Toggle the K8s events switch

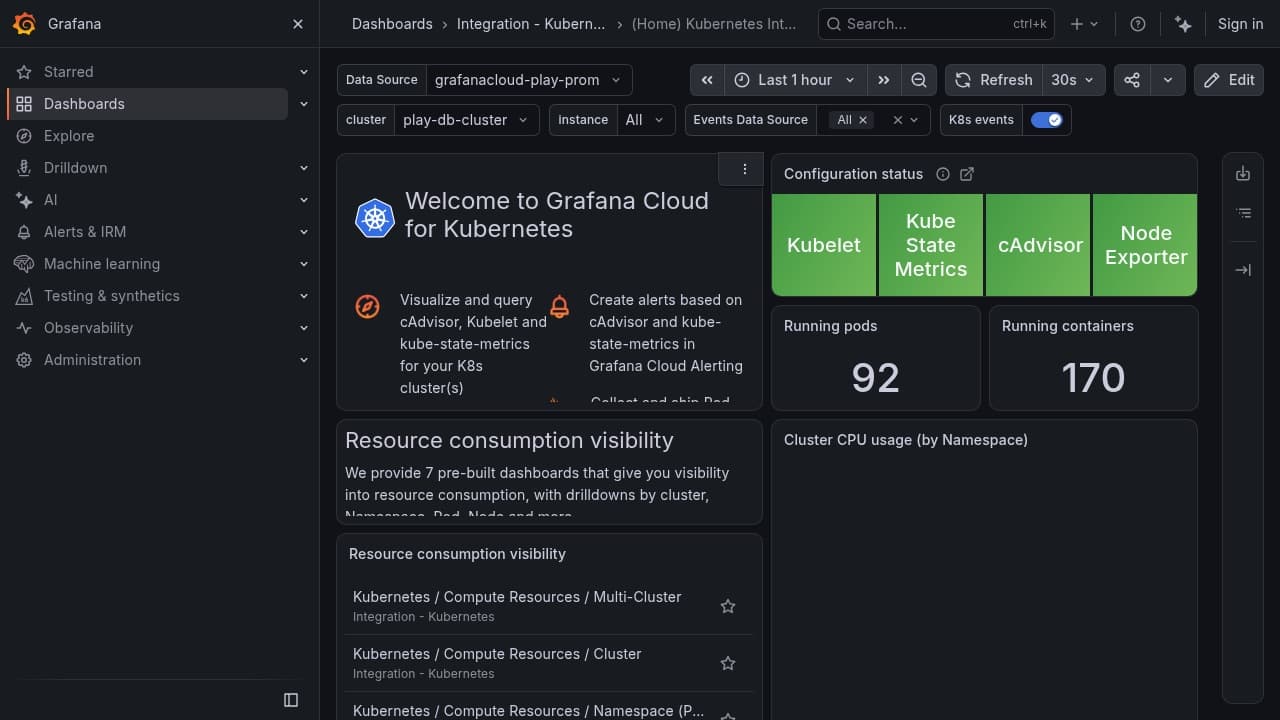click(x=1047, y=120)
